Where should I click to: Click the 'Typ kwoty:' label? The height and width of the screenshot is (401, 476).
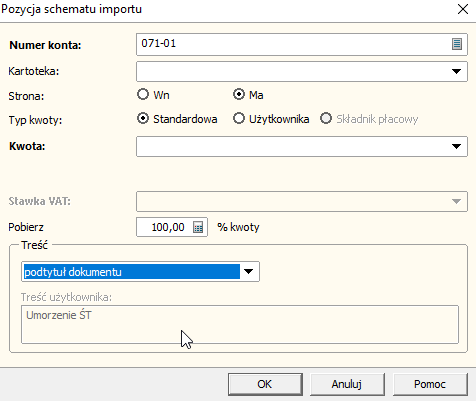[x=35, y=120]
